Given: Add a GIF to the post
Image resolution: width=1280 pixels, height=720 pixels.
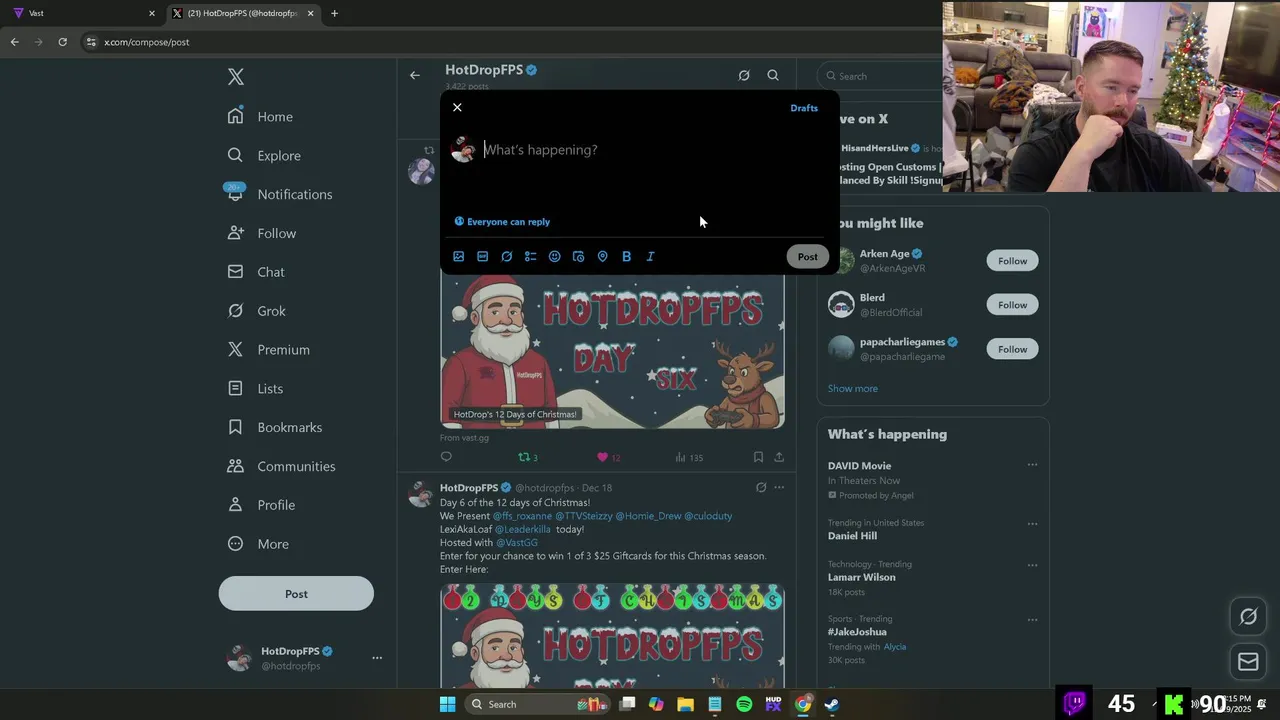Looking at the screenshot, I should (x=482, y=256).
